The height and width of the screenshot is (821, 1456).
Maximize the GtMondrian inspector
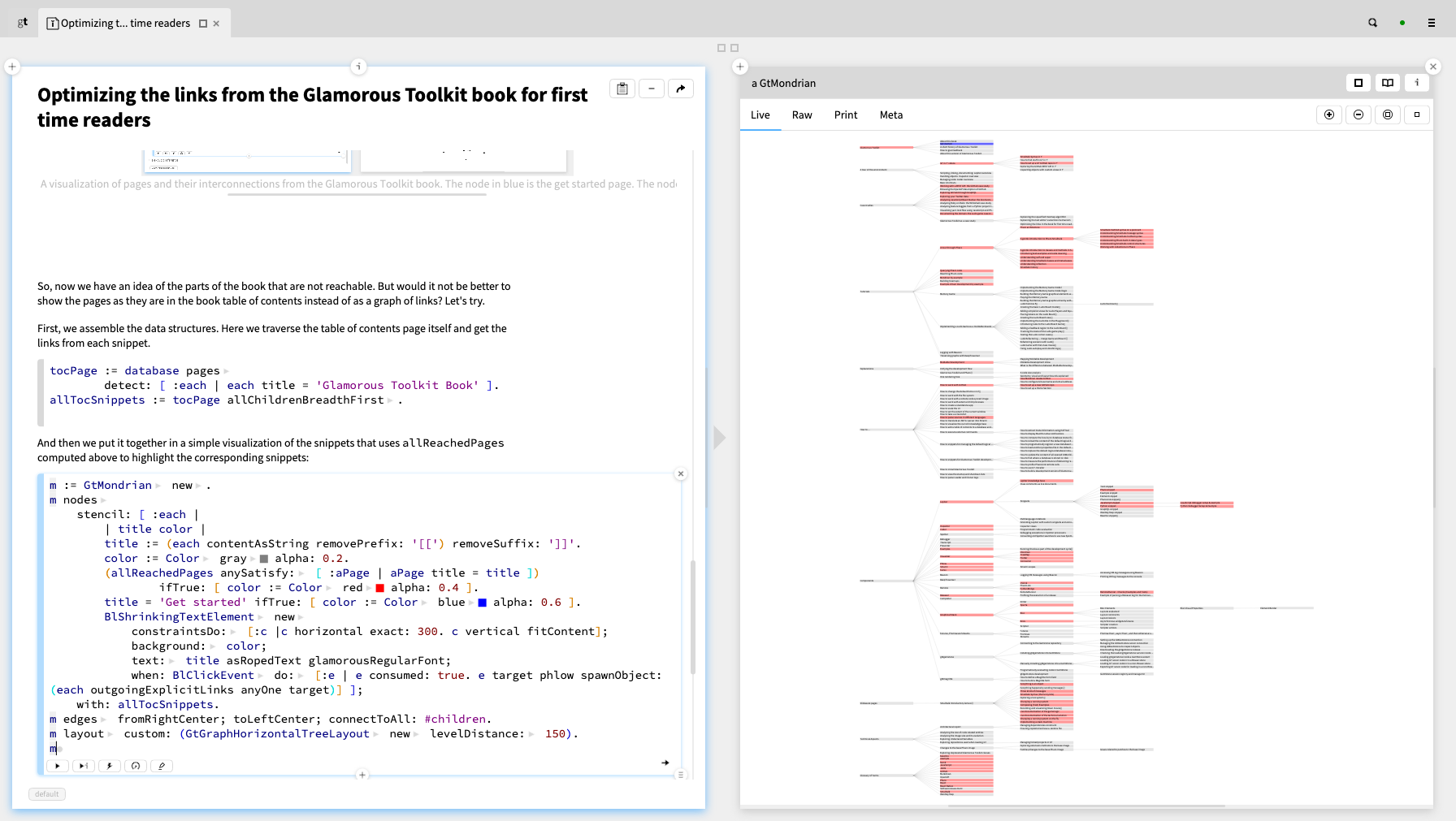pyautogui.click(x=1358, y=83)
